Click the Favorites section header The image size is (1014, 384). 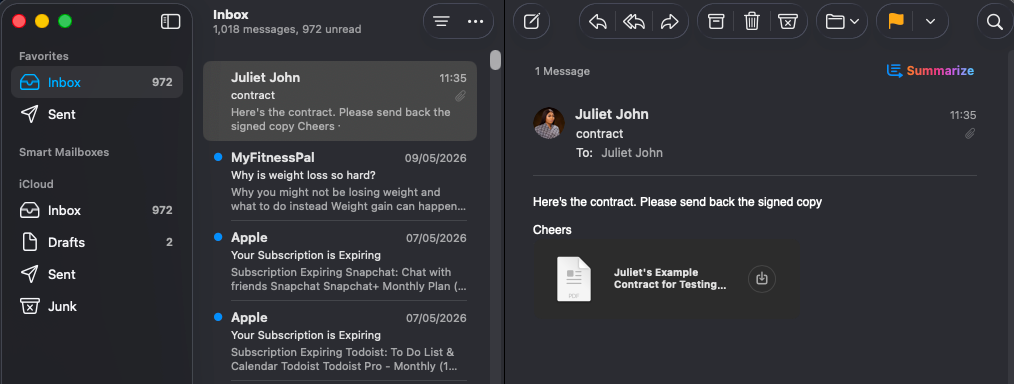pyautogui.click(x=44, y=56)
